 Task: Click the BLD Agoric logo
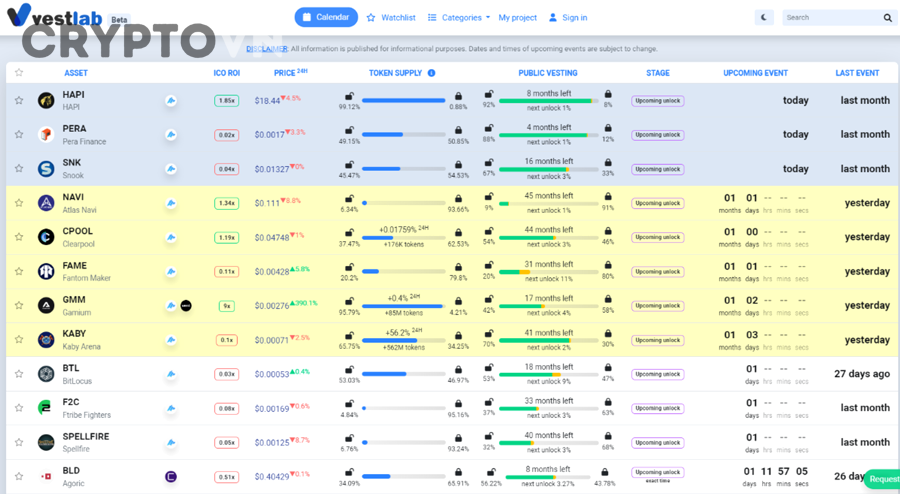pyautogui.click(x=46, y=476)
